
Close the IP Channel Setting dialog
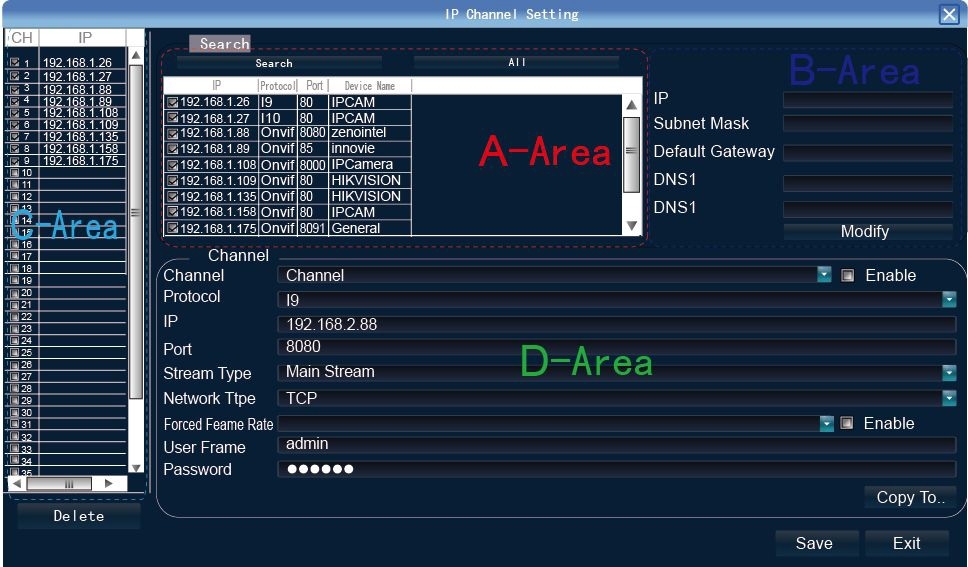pyautogui.click(x=949, y=14)
